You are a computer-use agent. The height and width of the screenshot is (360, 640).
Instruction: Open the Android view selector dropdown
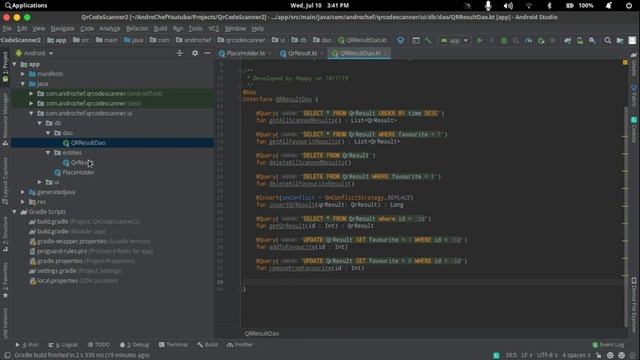pyautogui.click(x=35, y=53)
